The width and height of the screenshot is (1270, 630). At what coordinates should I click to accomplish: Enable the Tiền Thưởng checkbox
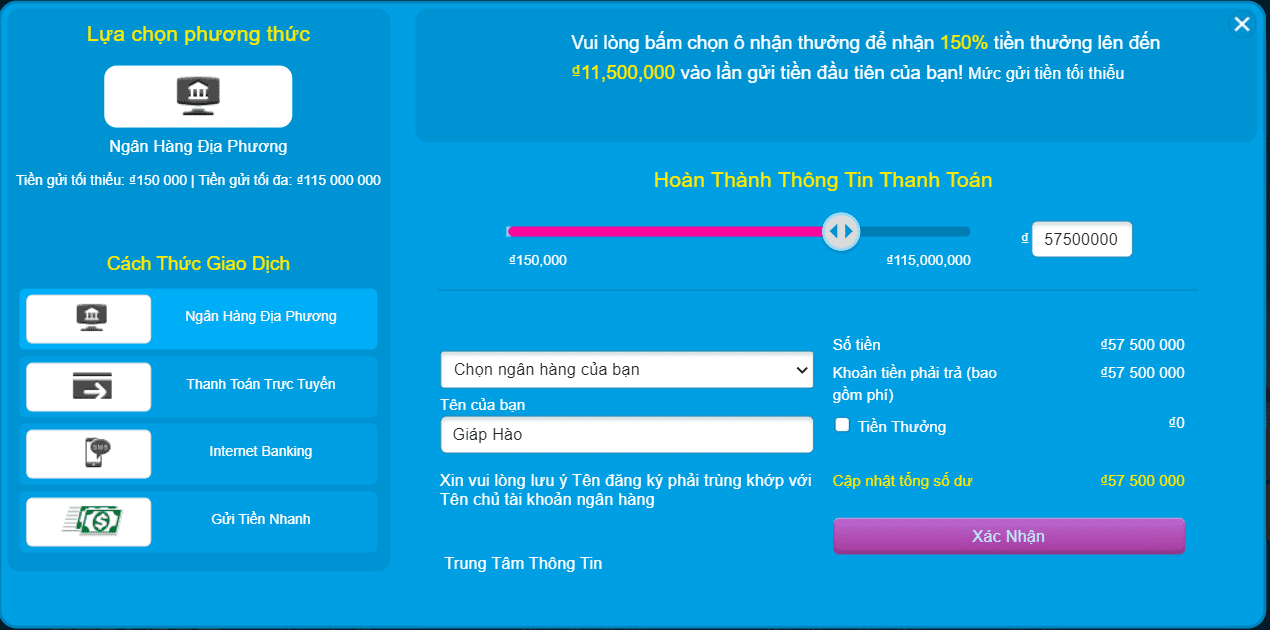pyautogui.click(x=842, y=425)
